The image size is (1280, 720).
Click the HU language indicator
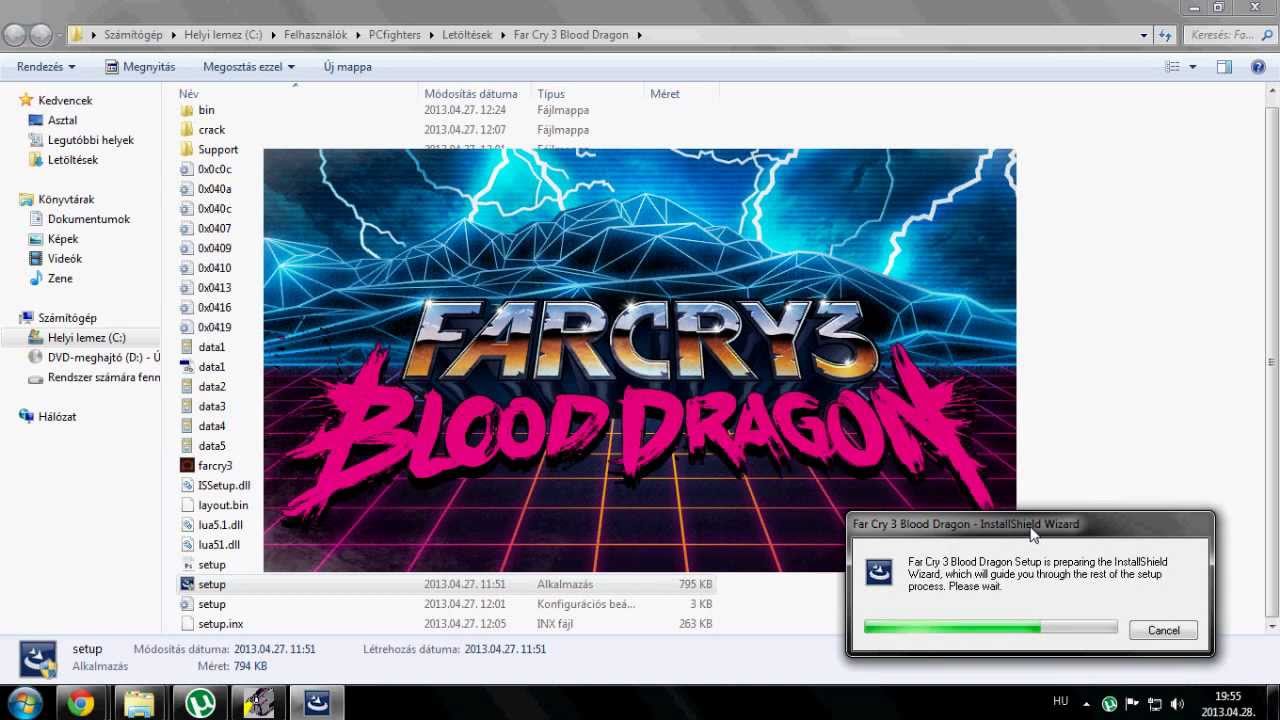click(1061, 702)
